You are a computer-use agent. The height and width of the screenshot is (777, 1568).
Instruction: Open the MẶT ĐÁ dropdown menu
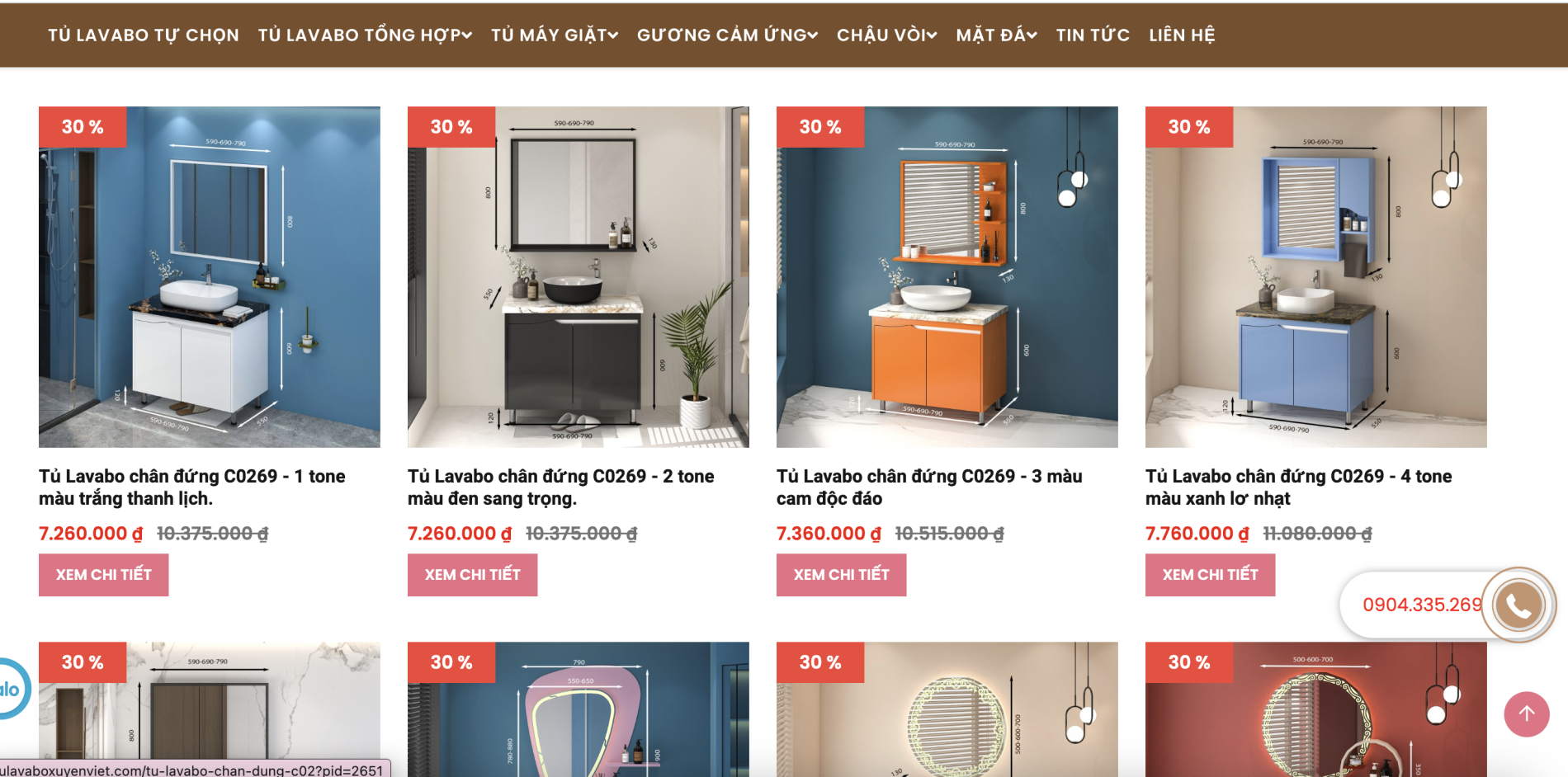tap(996, 35)
